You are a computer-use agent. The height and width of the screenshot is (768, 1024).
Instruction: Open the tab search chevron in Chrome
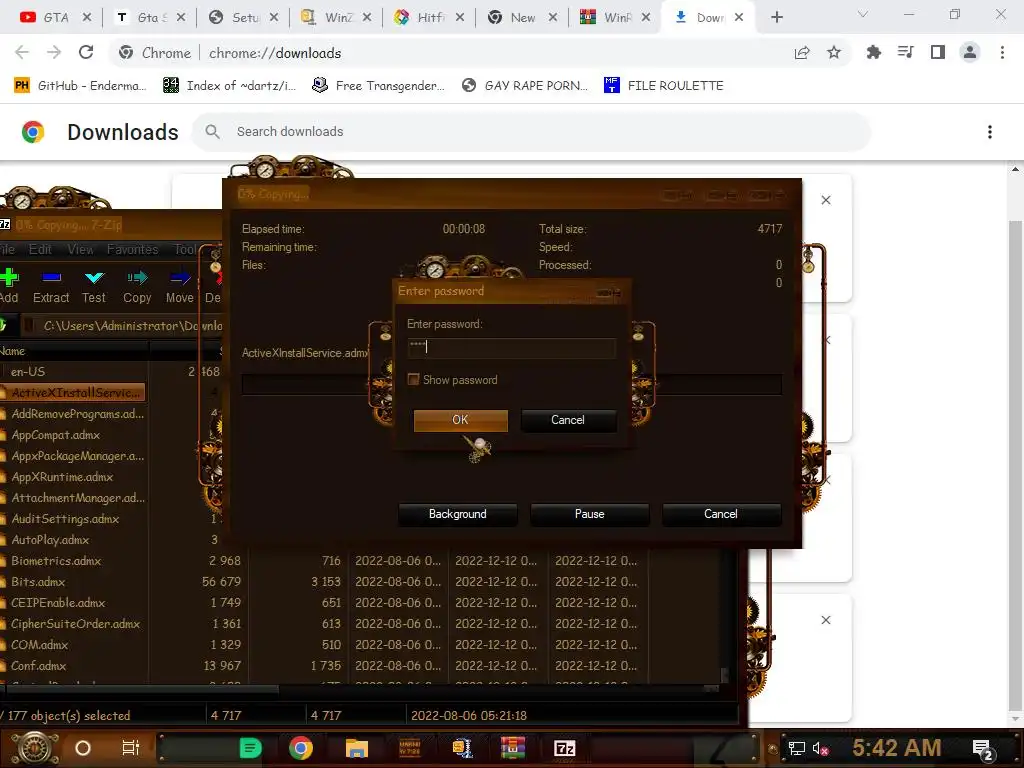coord(863,14)
